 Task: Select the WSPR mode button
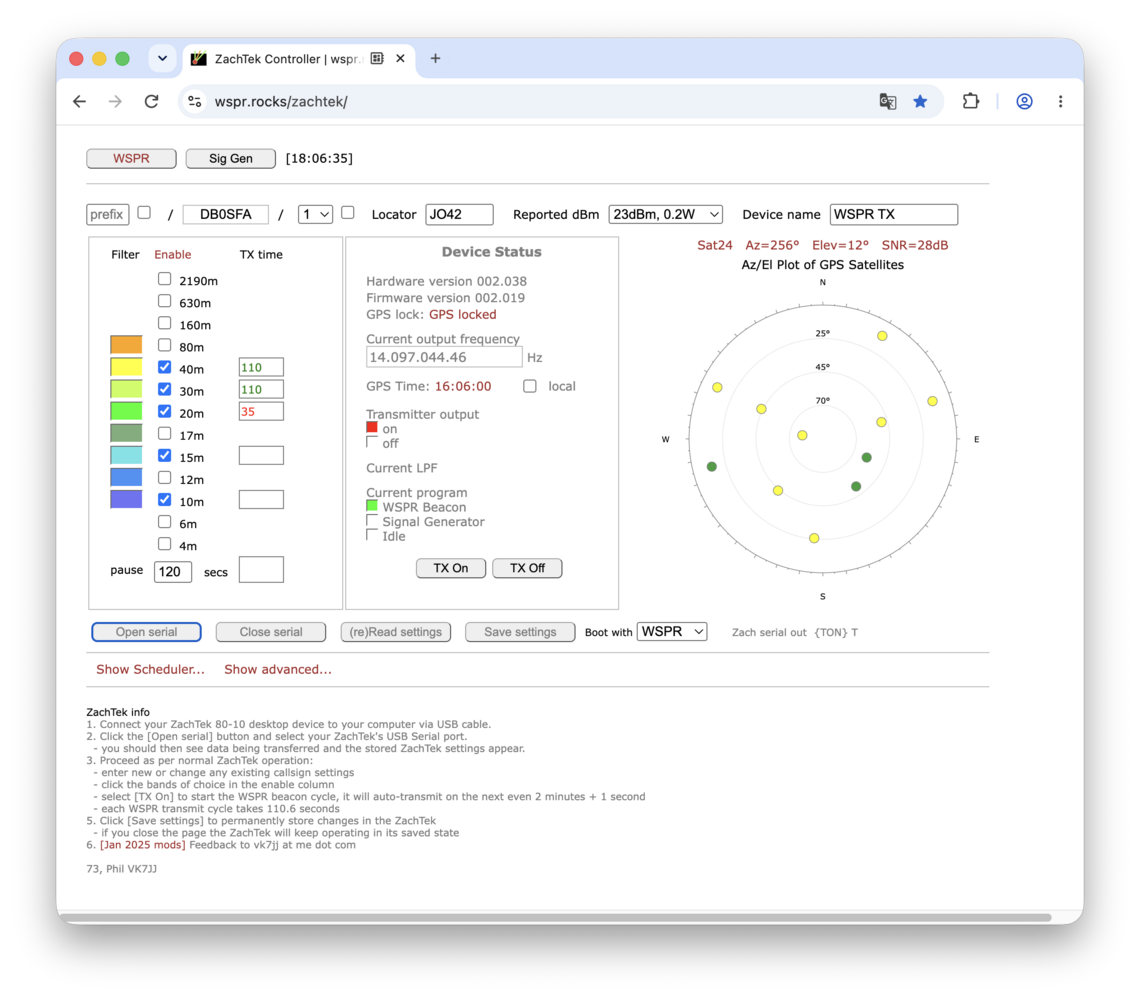132,159
